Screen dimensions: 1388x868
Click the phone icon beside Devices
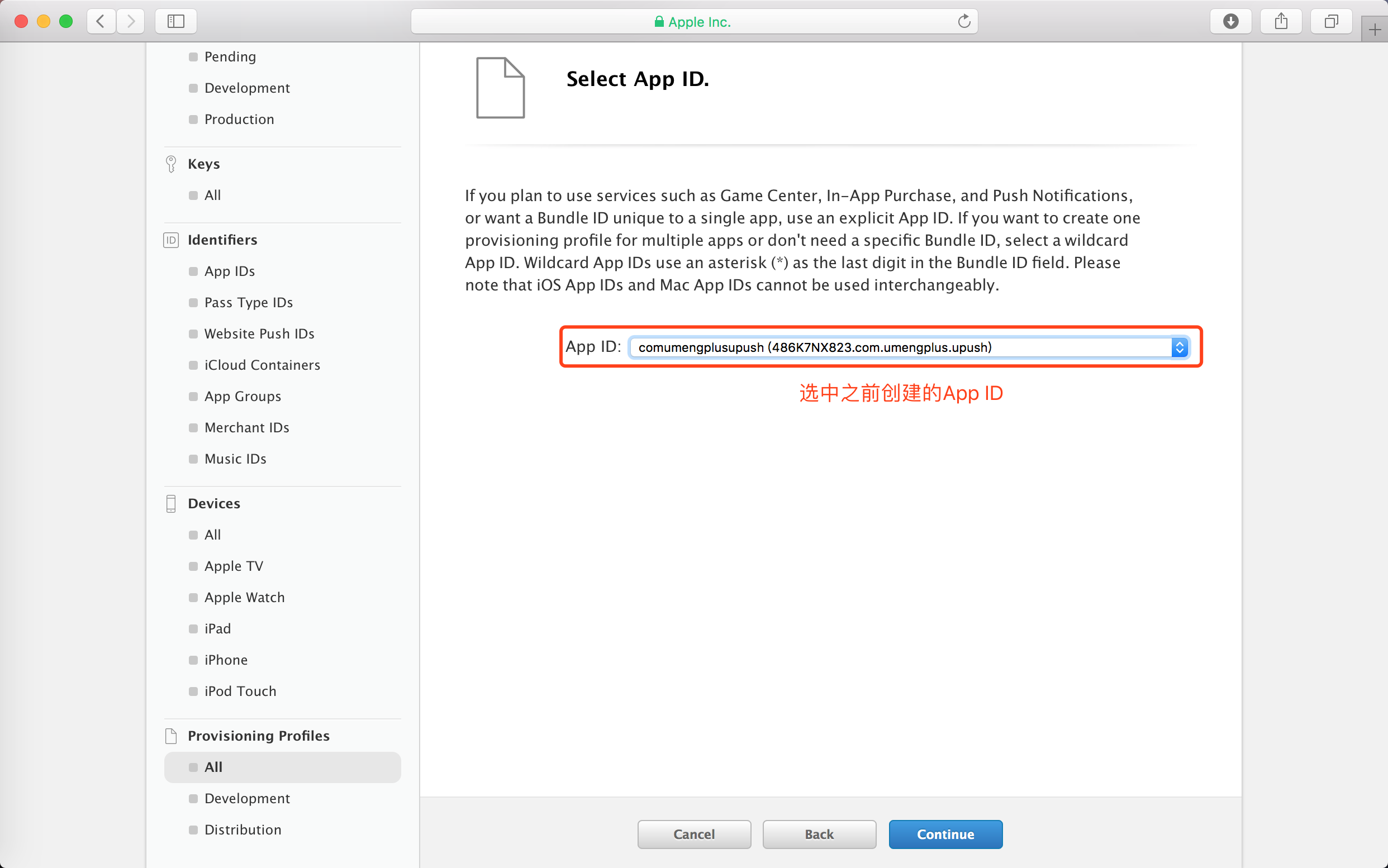click(170, 503)
